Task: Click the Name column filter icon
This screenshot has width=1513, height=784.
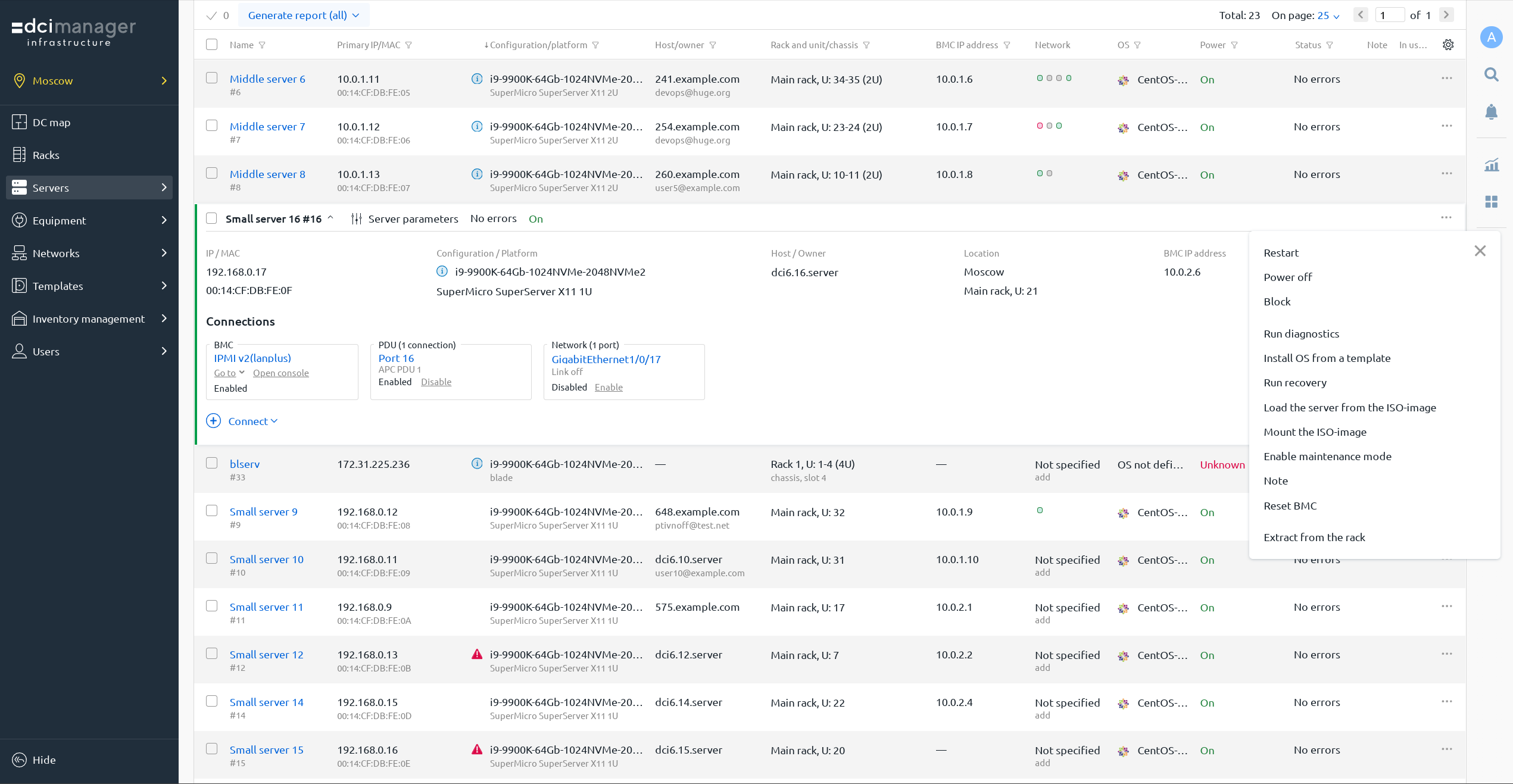Action: point(262,45)
